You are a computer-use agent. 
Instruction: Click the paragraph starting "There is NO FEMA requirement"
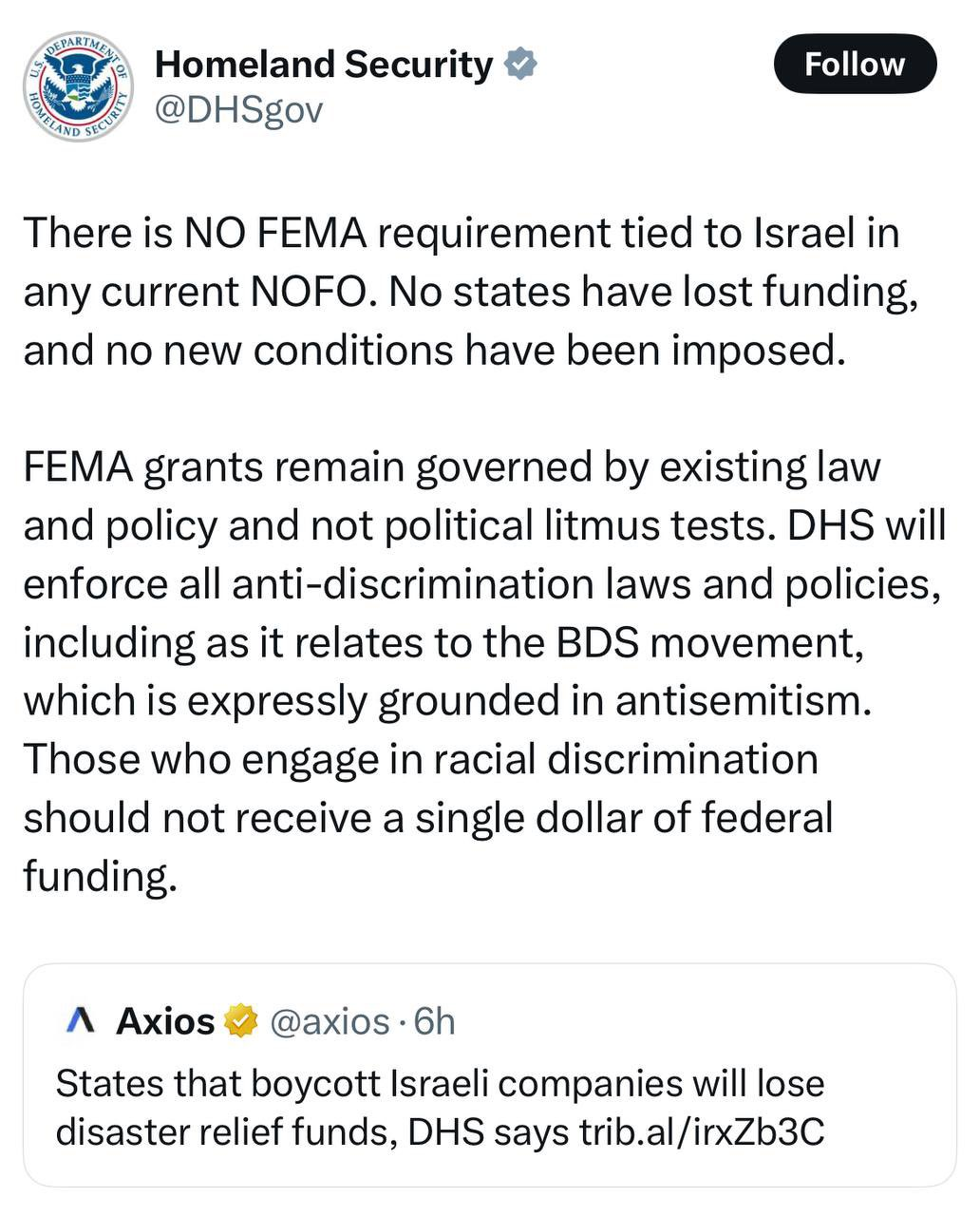click(x=462, y=292)
